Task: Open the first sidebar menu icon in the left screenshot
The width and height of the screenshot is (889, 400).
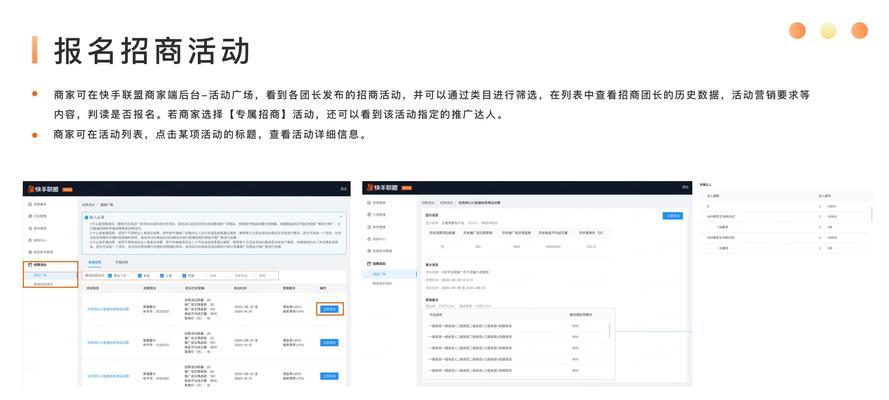Action: [30, 203]
